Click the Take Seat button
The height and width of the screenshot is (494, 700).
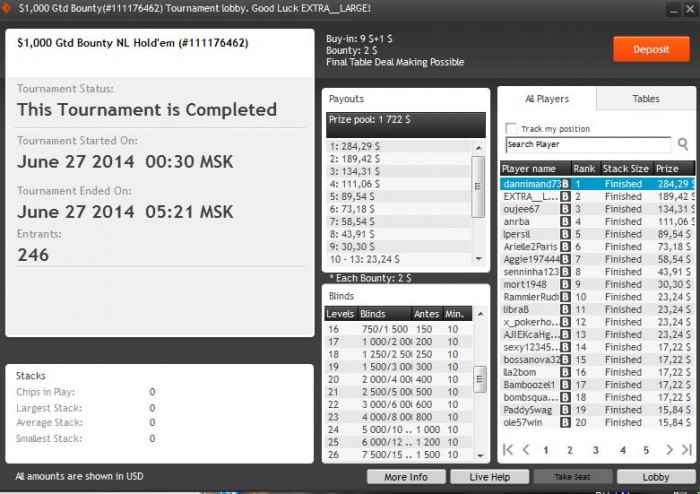point(572,477)
